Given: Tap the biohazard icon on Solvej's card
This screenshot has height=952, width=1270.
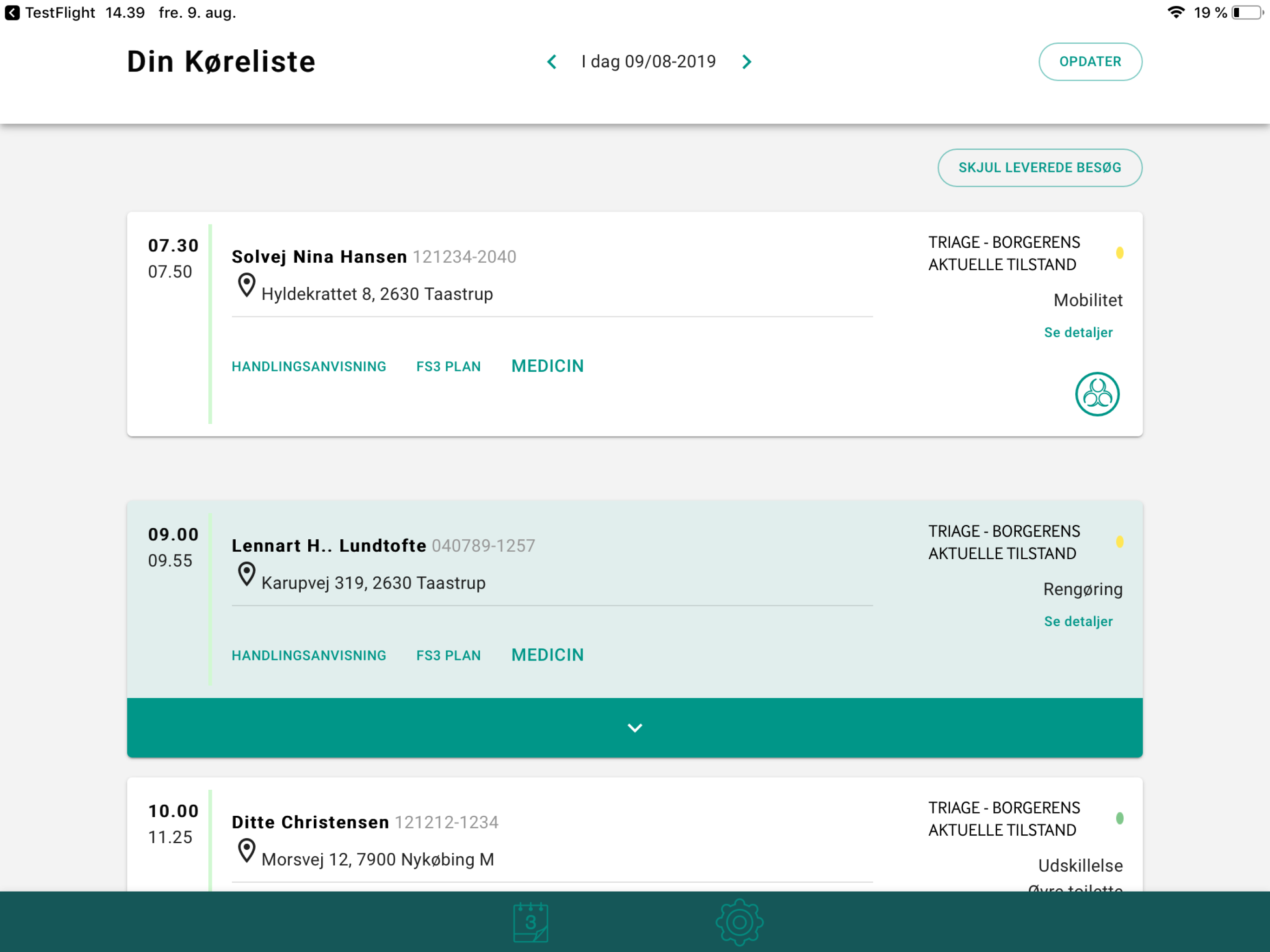Looking at the screenshot, I should pos(1097,394).
